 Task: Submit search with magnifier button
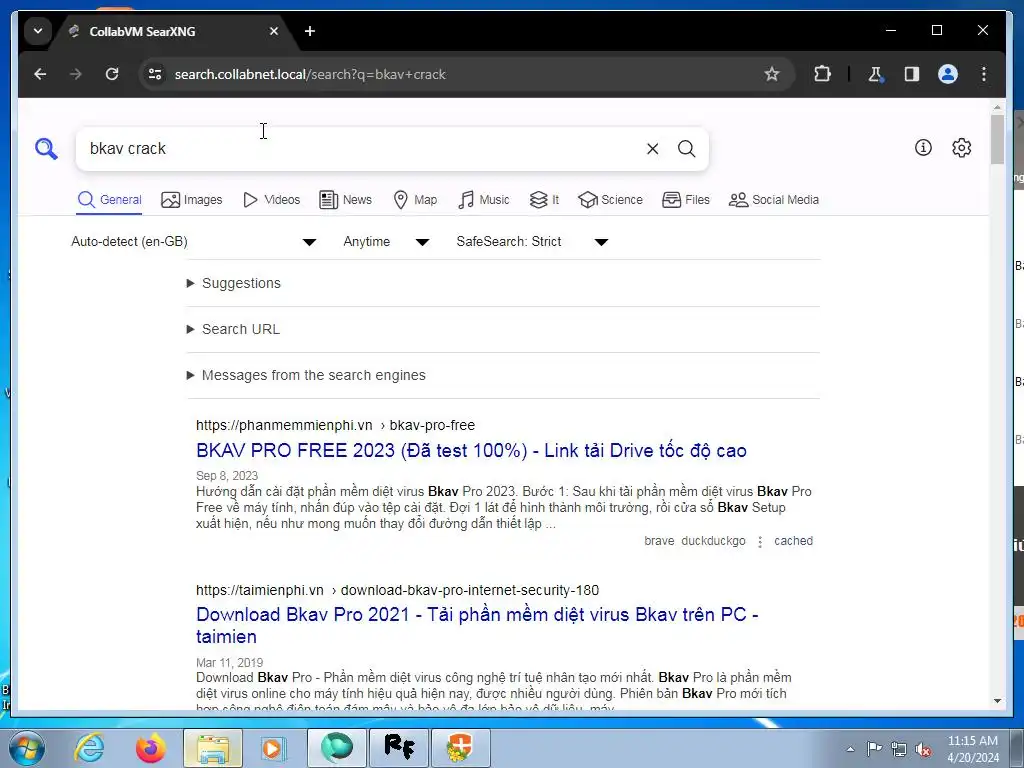click(x=686, y=149)
